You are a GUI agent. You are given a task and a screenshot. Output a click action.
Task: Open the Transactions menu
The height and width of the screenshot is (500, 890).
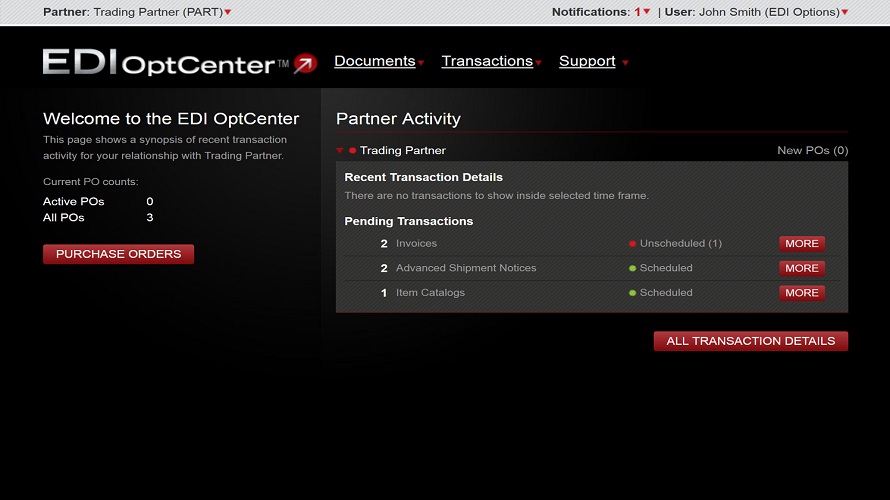coord(487,61)
